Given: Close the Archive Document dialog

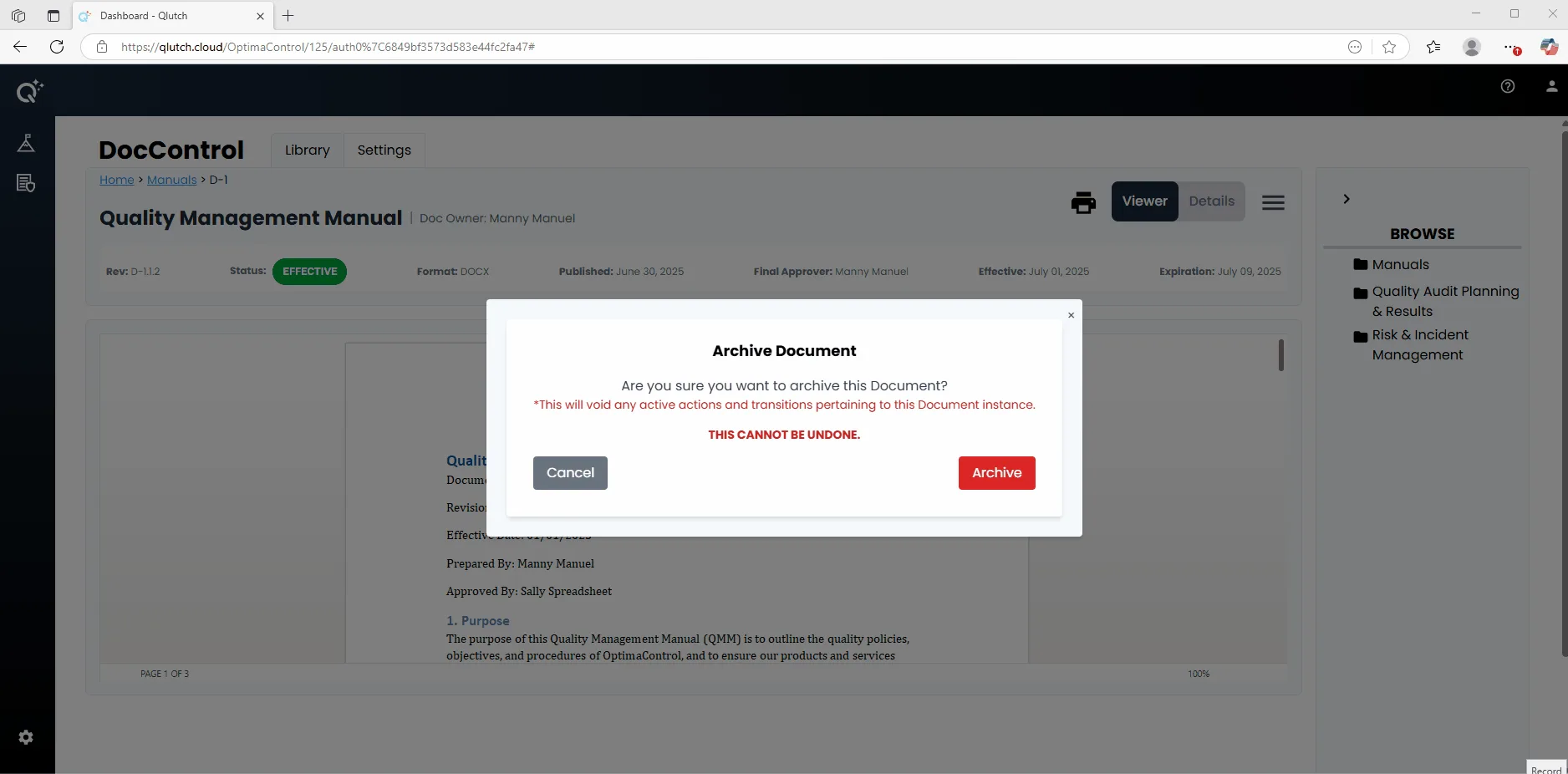Looking at the screenshot, I should point(1071,315).
